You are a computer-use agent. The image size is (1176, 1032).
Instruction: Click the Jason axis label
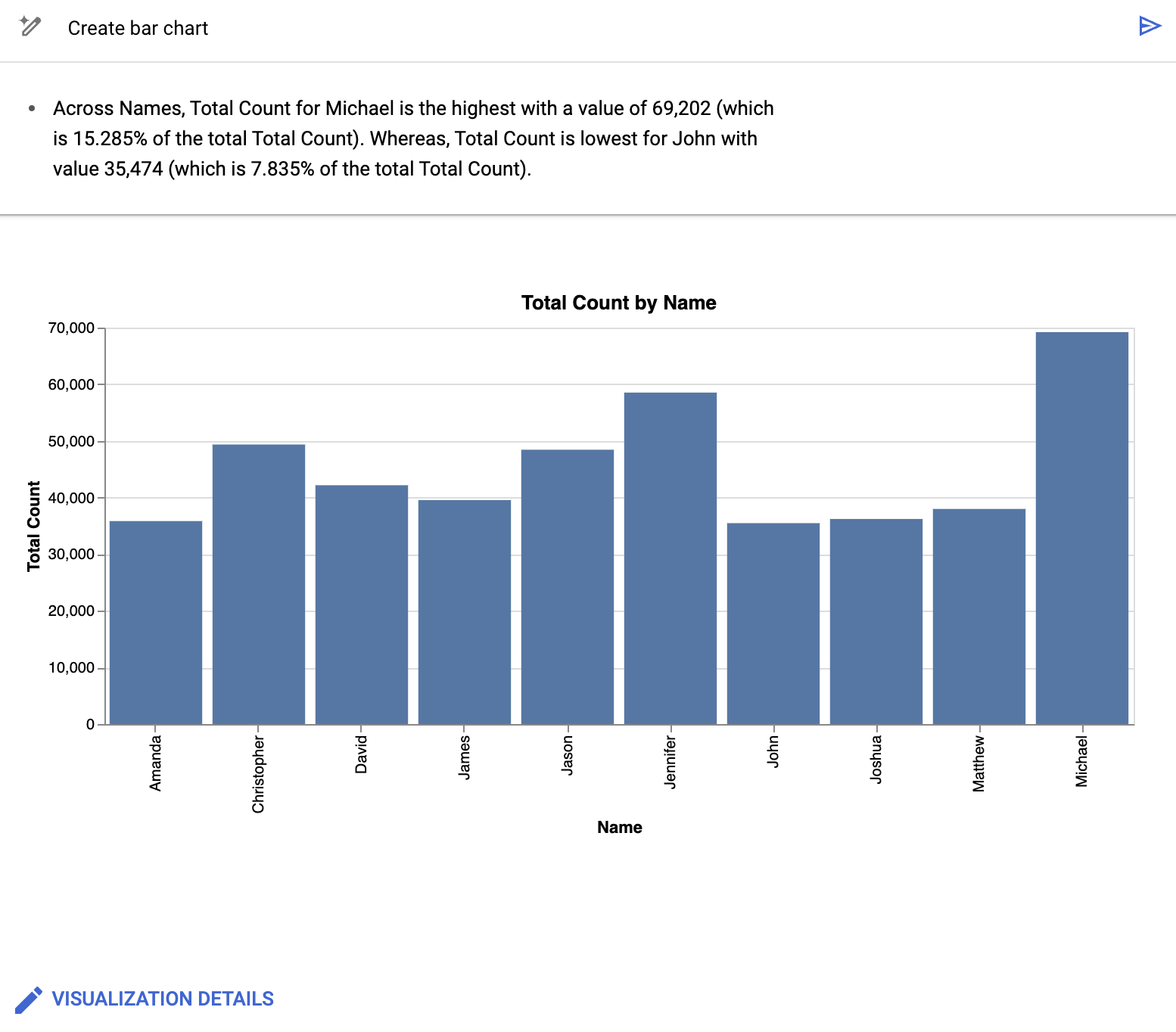[x=568, y=753]
